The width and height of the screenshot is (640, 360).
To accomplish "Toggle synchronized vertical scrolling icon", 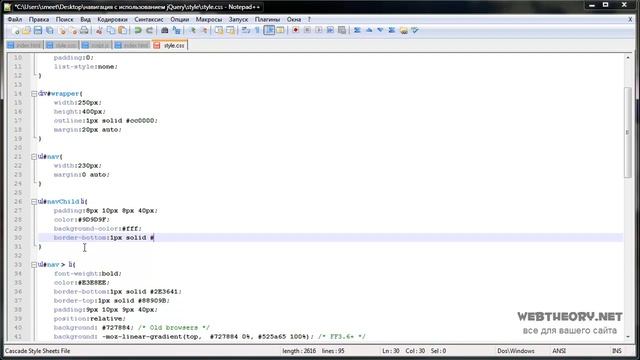I will [x=219, y=31].
